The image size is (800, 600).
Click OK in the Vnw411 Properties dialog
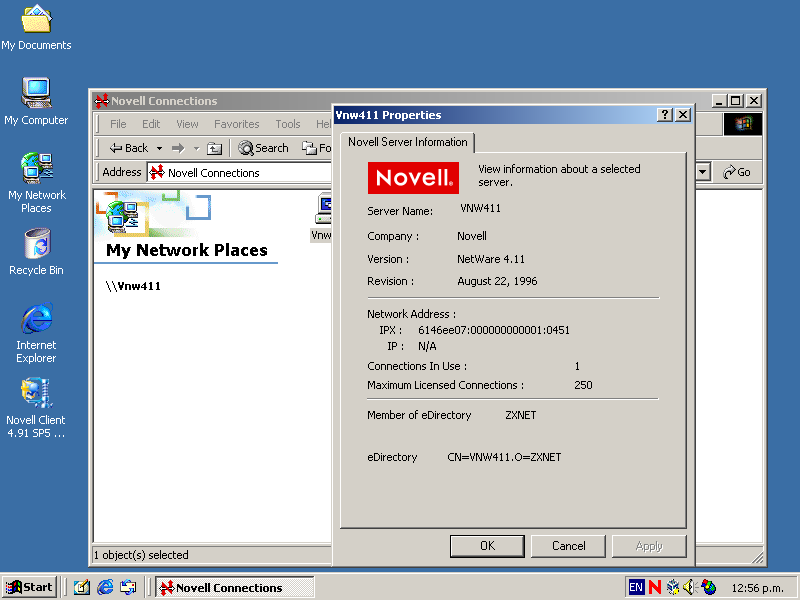tap(487, 546)
